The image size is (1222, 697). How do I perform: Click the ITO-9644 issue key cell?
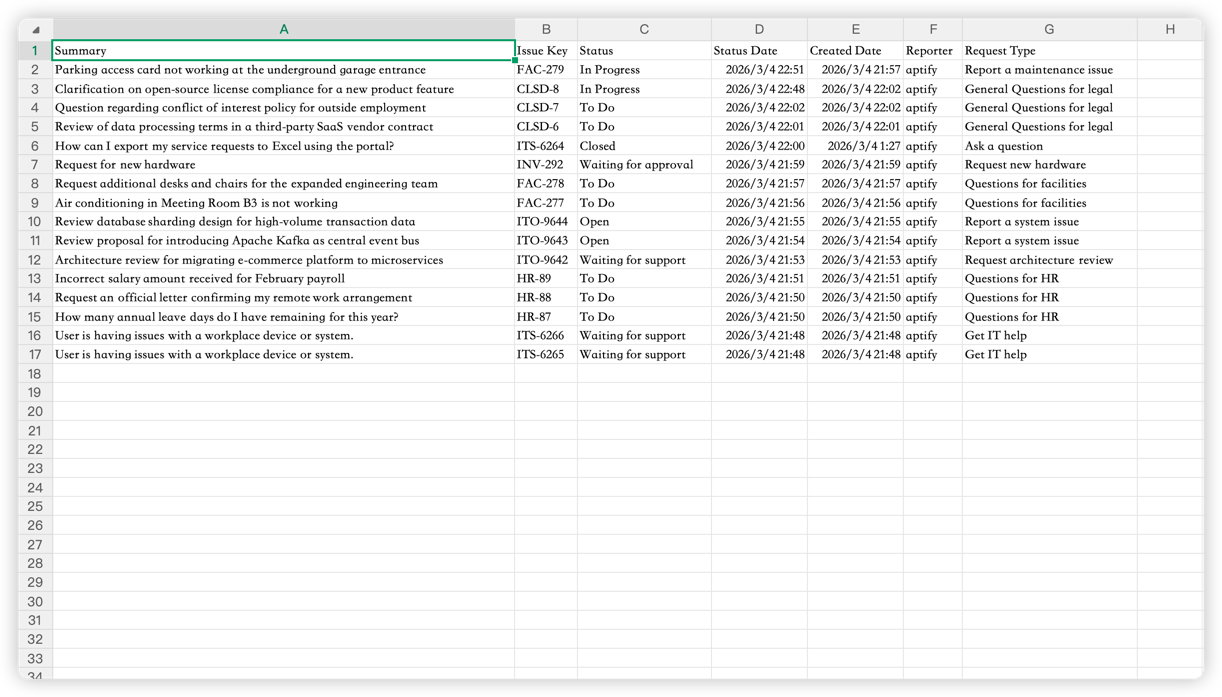(x=545, y=221)
